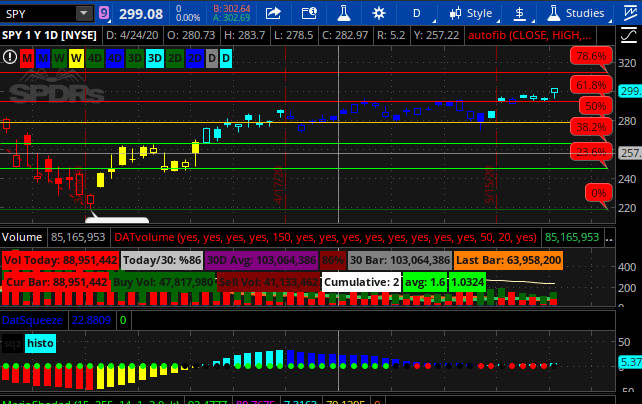Click the blue 2D label
The height and width of the screenshot is (404, 642).
194,59
